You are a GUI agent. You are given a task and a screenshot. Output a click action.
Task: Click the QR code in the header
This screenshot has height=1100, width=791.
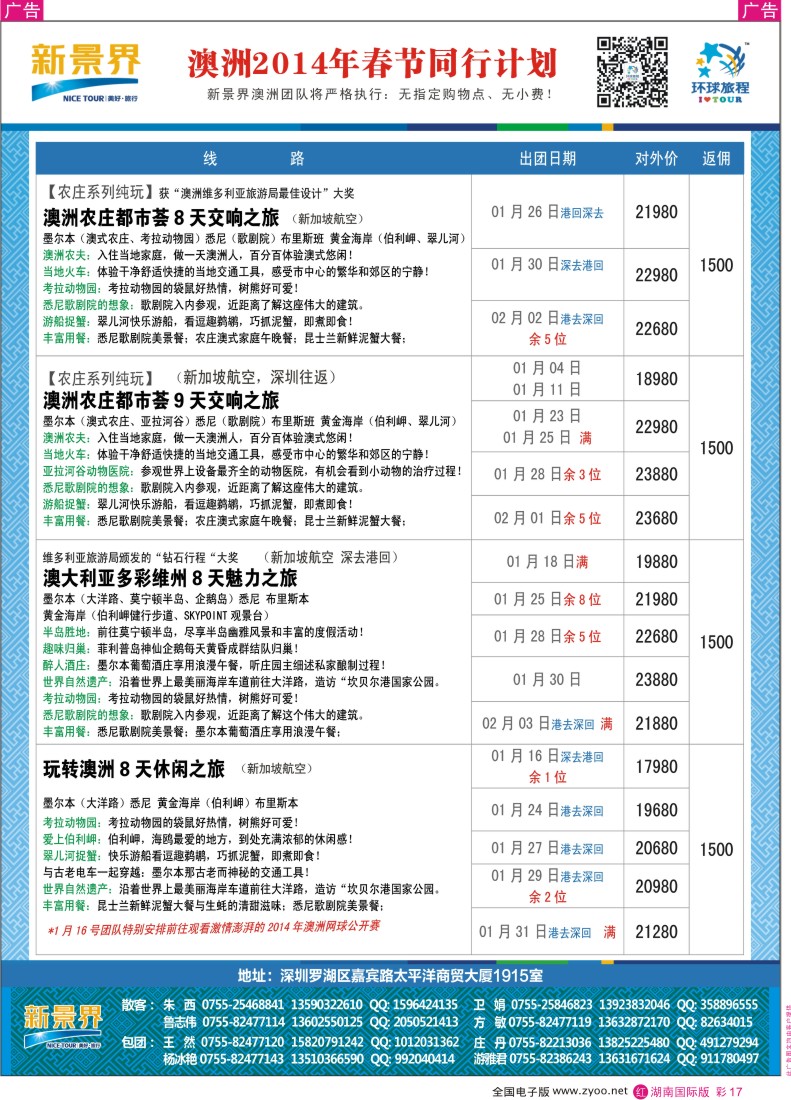pyautogui.click(x=632, y=72)
